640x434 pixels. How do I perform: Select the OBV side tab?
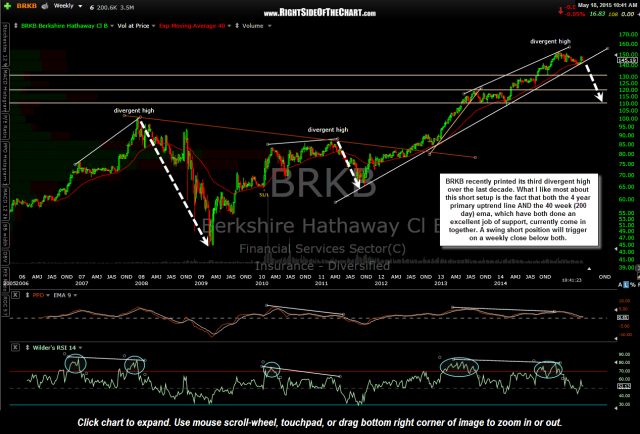pyautogui.click(x=5, y=258)
